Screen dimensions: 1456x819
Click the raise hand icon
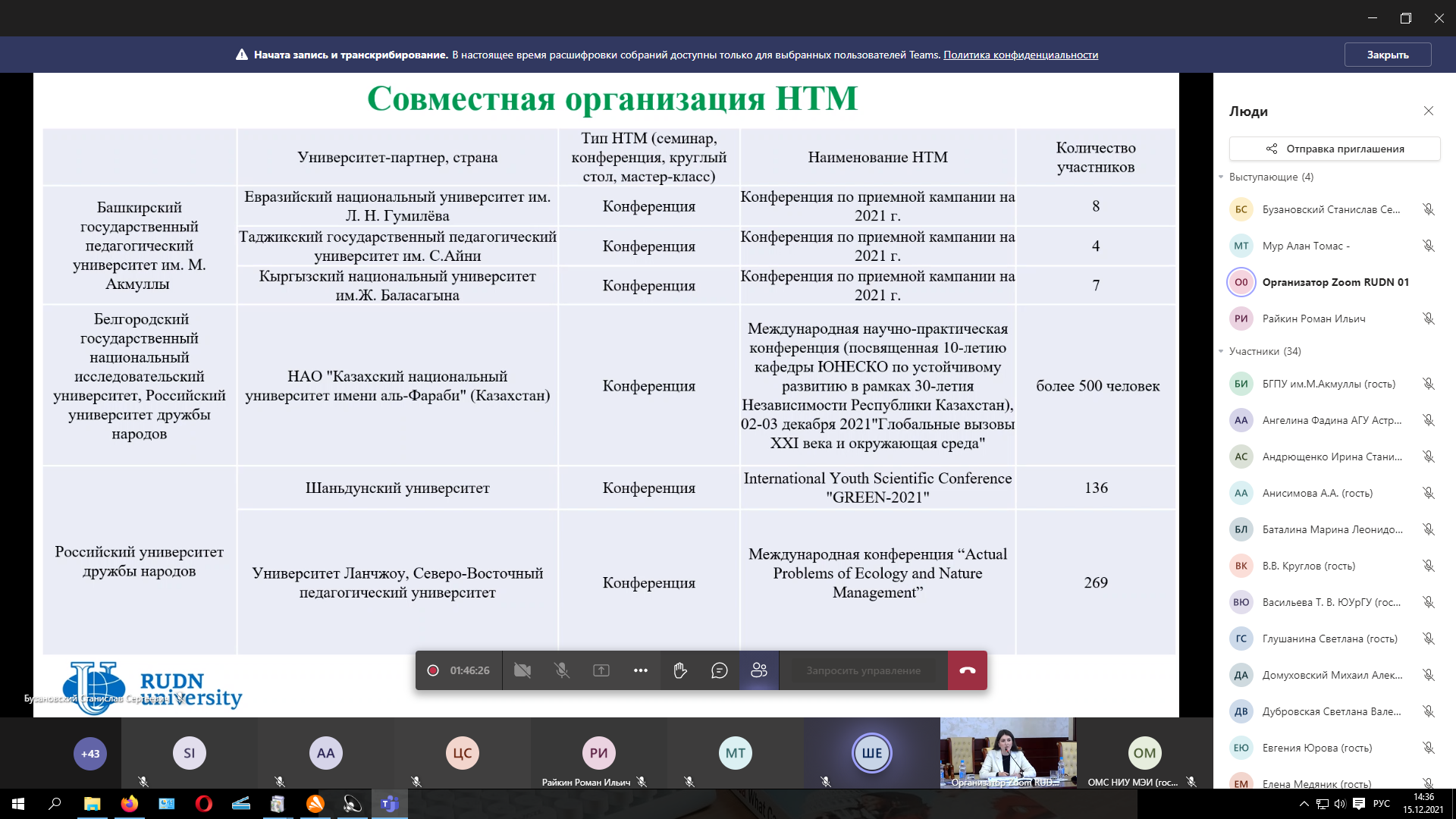[x=680, y=670]
